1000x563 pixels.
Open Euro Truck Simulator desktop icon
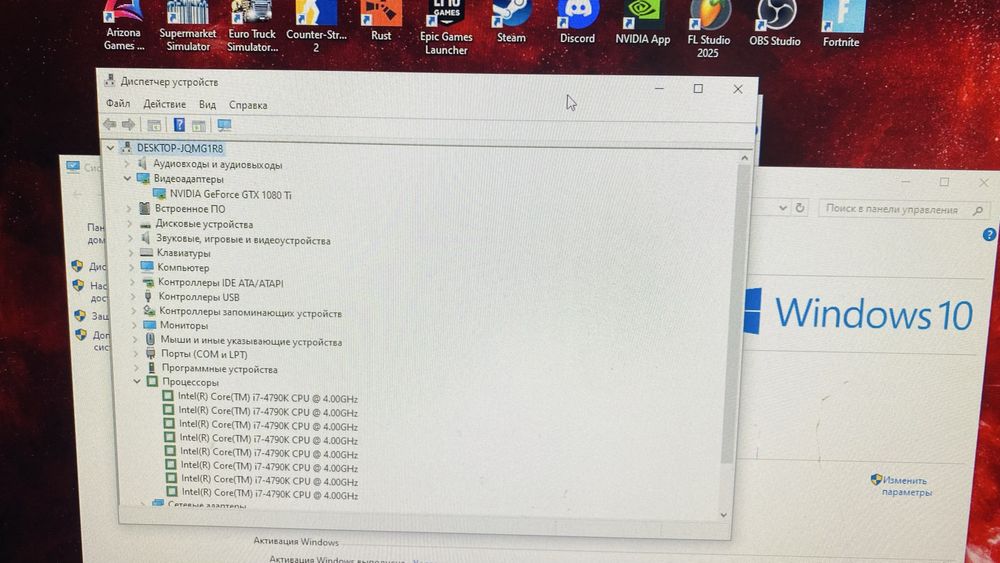pyautogui.click(x=252, y=27)
